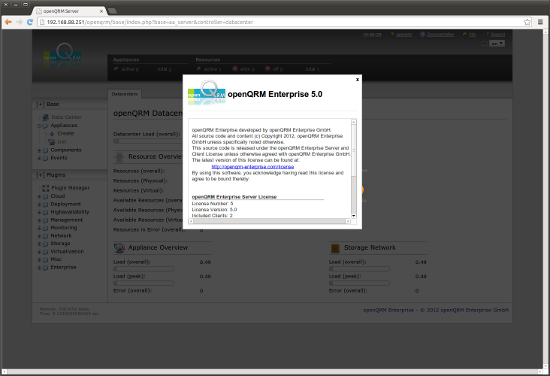550x376 pixels.
Task: Open the openqrm user link in header
Action: [x=404, y=34]
